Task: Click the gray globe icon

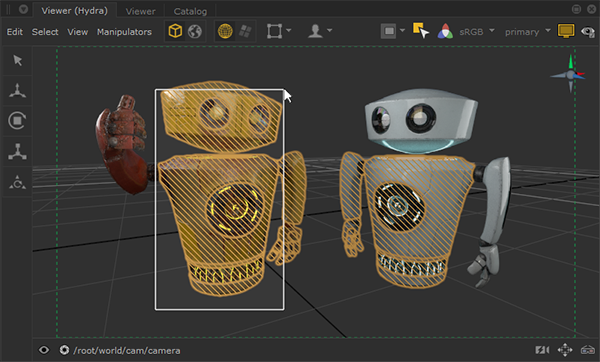Action: tap(195, 31)
